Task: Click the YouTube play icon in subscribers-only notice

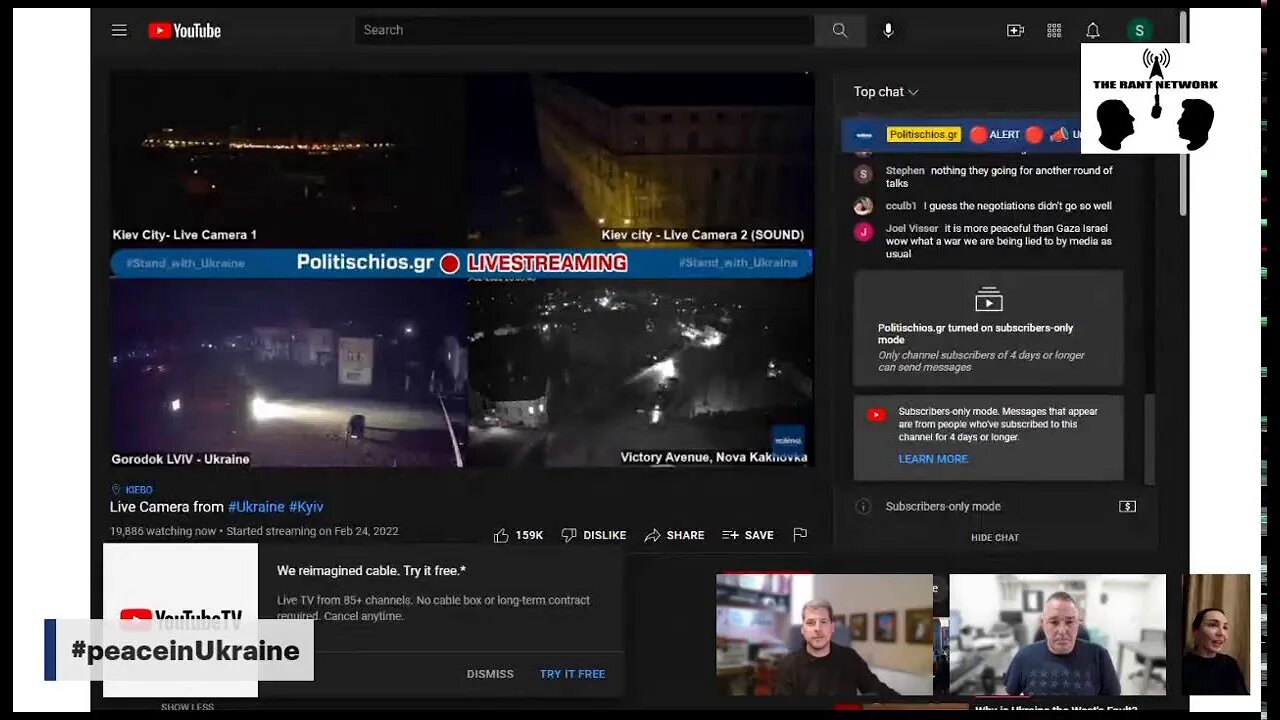Action: tap(876, 415)
